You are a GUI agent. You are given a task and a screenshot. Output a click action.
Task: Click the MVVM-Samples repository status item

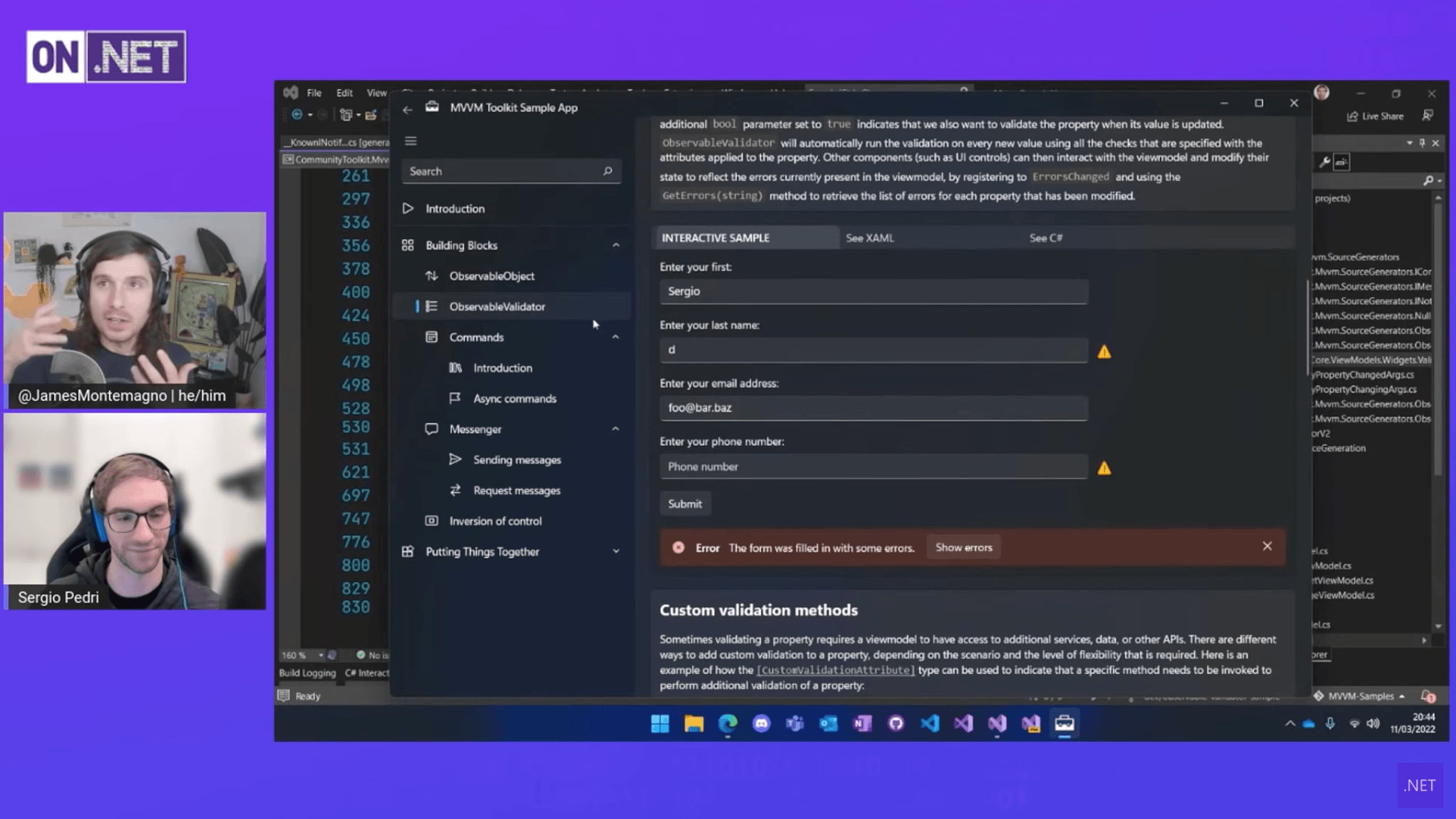tap(1360, 697)
